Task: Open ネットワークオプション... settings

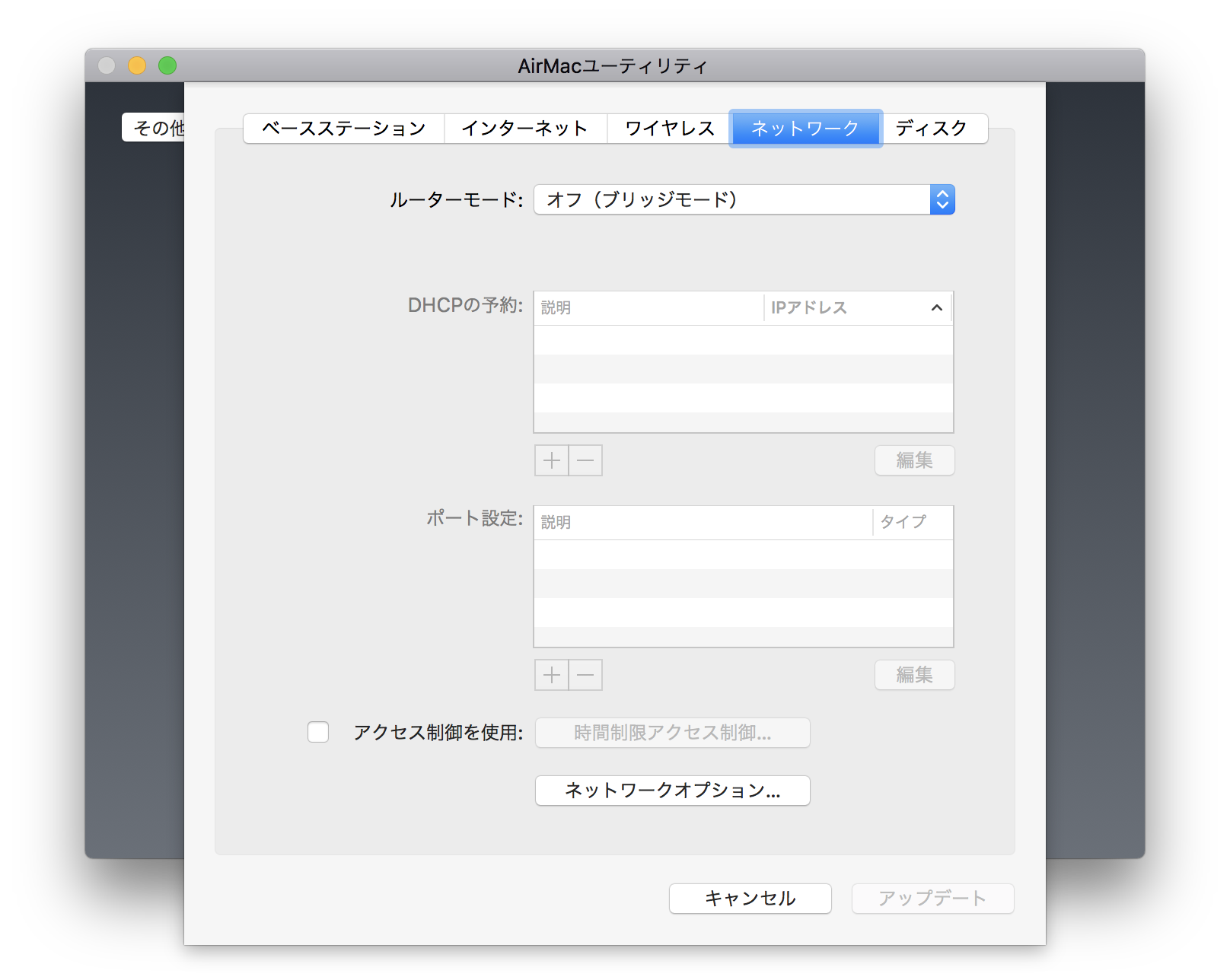Action: [x=672, y=791]
